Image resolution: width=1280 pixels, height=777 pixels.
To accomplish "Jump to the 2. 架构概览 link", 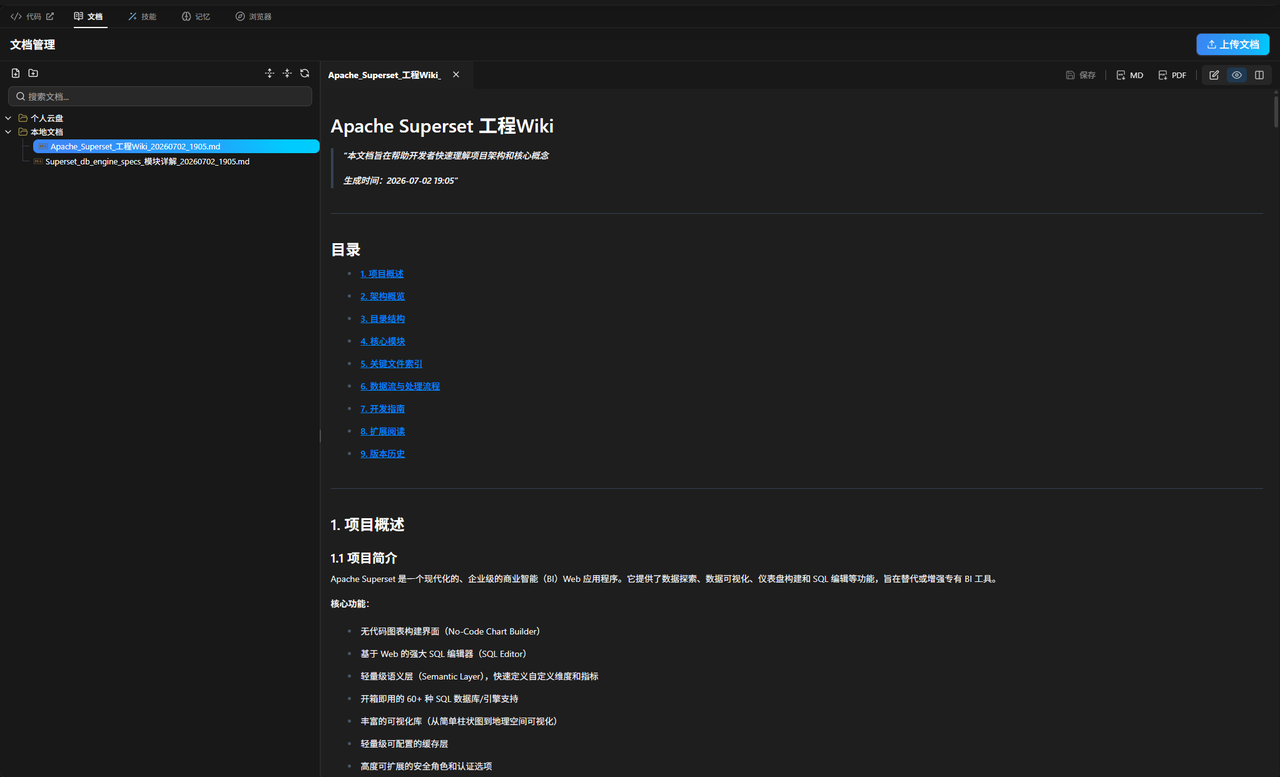I will click(383, 296).
